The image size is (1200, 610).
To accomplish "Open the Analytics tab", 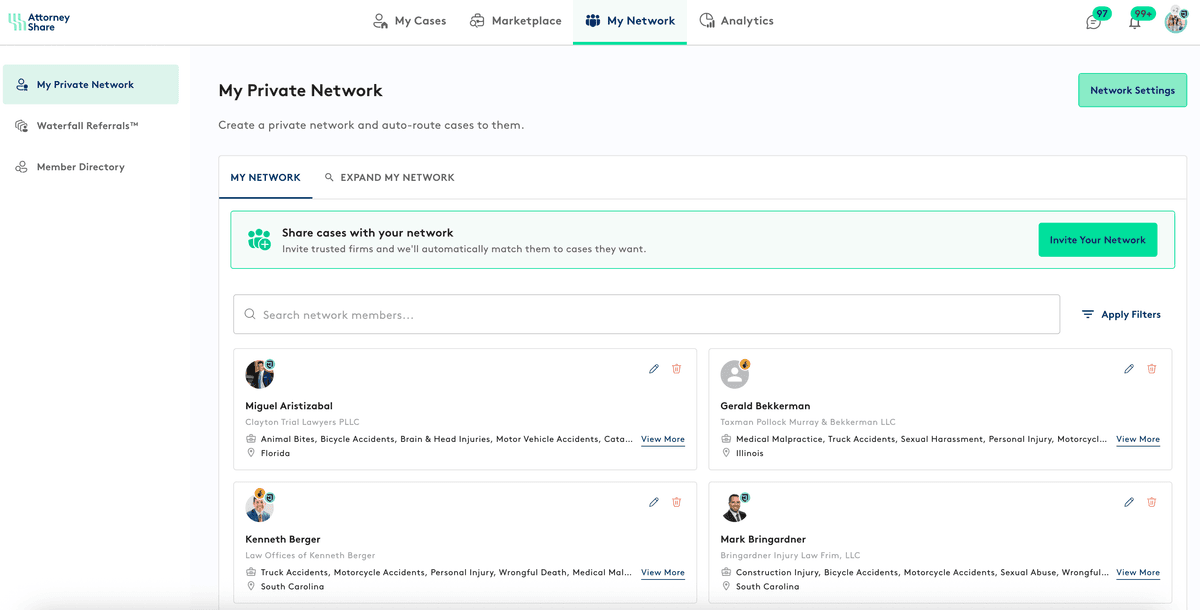I will click(736, 21).
